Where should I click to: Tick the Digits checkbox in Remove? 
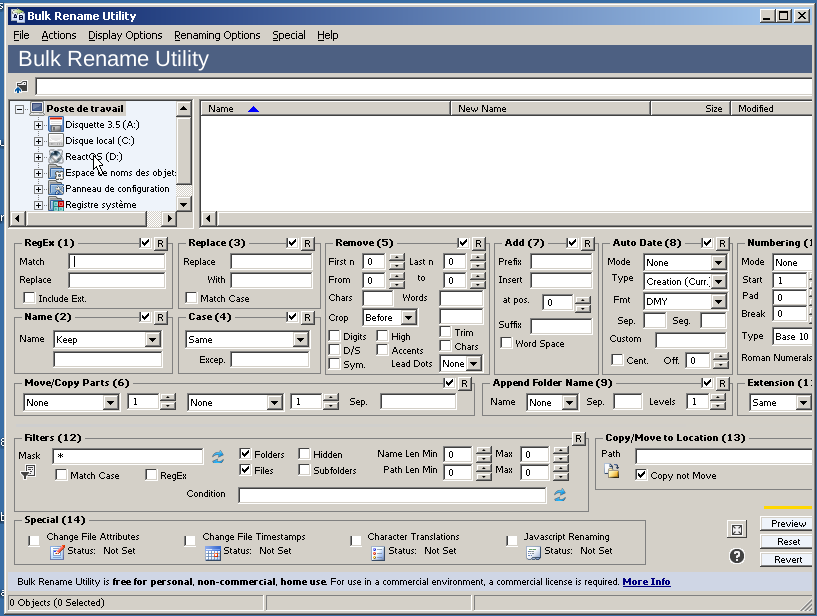pos(335,336)
